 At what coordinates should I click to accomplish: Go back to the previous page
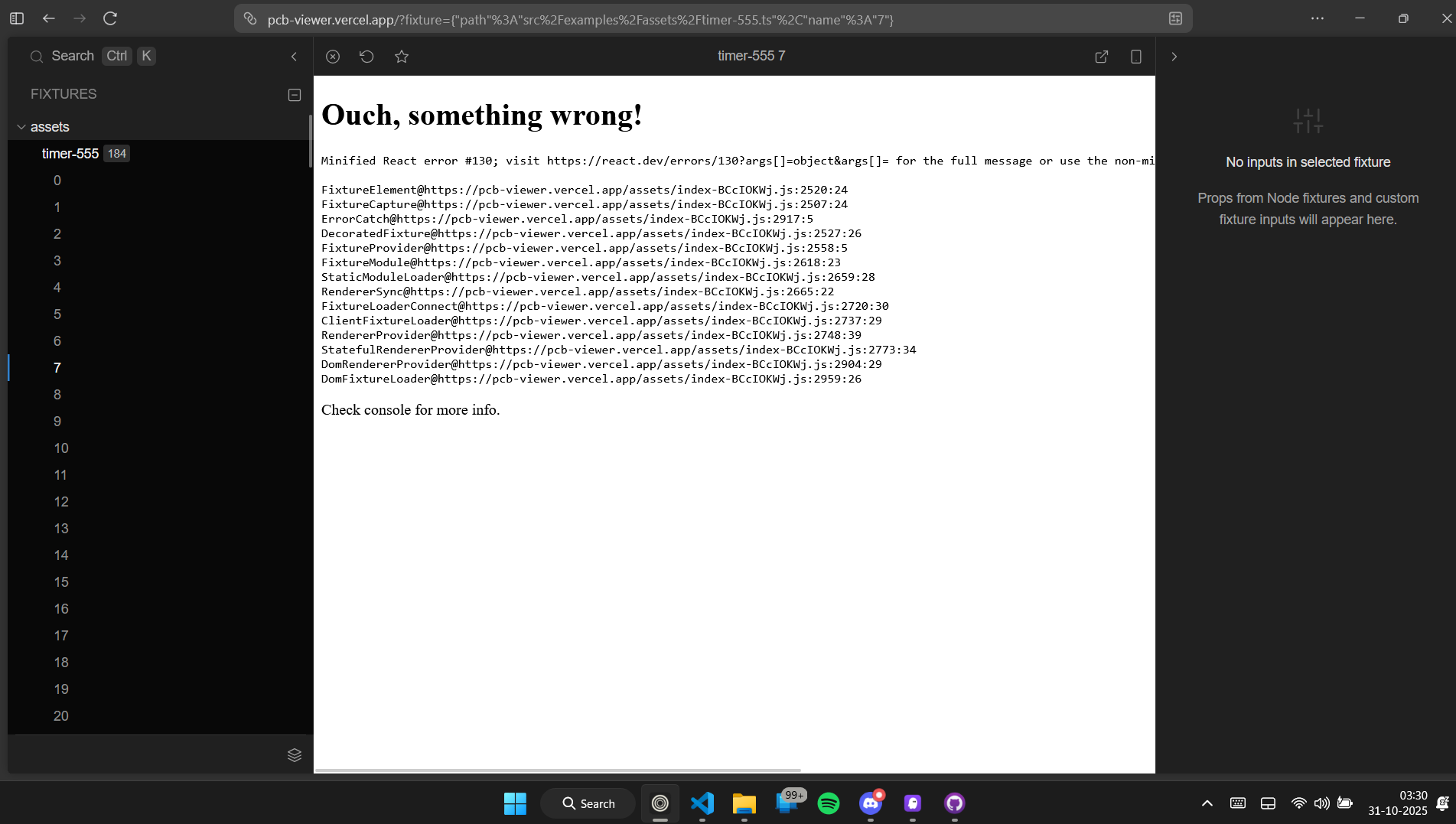pos(49,18)
